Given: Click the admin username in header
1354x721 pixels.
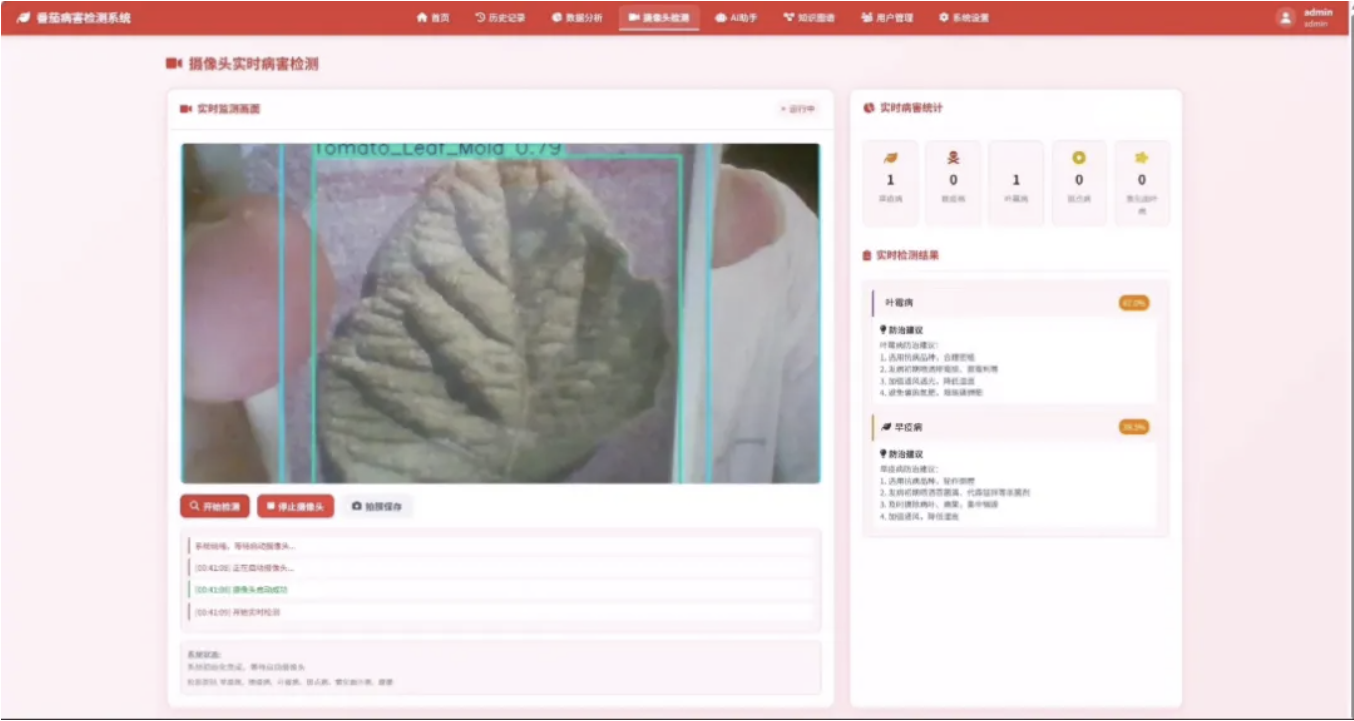Looking at the screenshot, I should click(x=1317, y=13).
